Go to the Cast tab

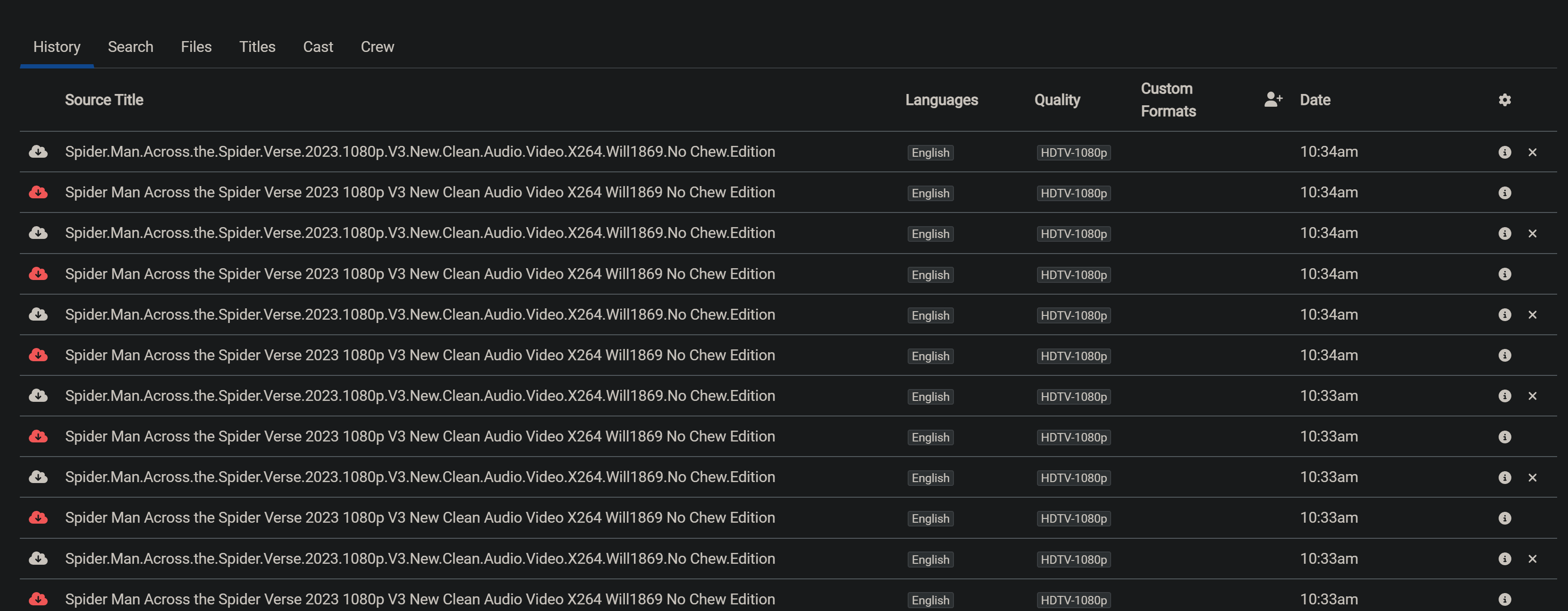click(318, 47)
